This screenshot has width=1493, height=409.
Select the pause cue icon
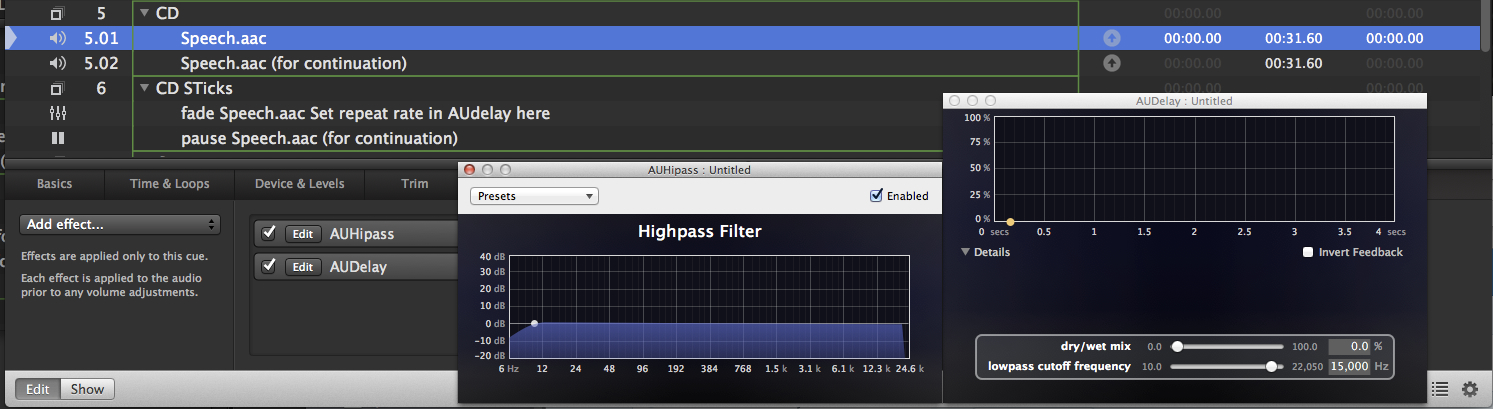pos(58,138)
